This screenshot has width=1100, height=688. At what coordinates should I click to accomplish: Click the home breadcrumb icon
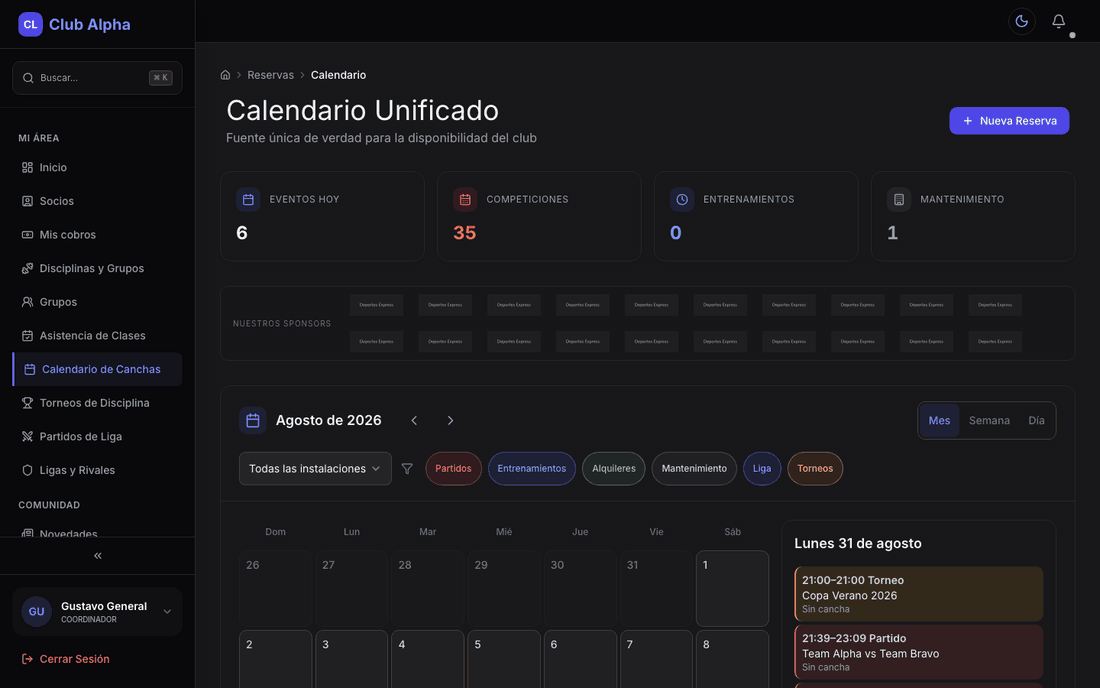225,75
